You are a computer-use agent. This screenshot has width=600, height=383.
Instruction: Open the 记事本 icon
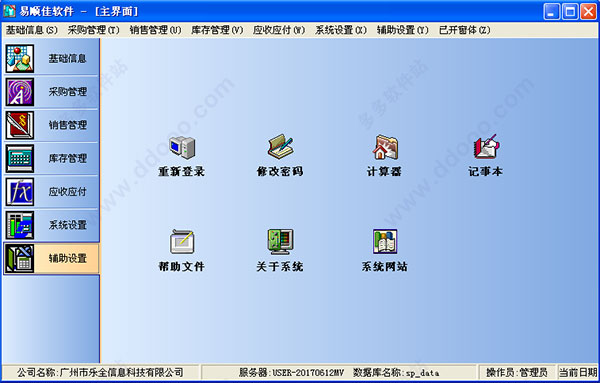486,147
